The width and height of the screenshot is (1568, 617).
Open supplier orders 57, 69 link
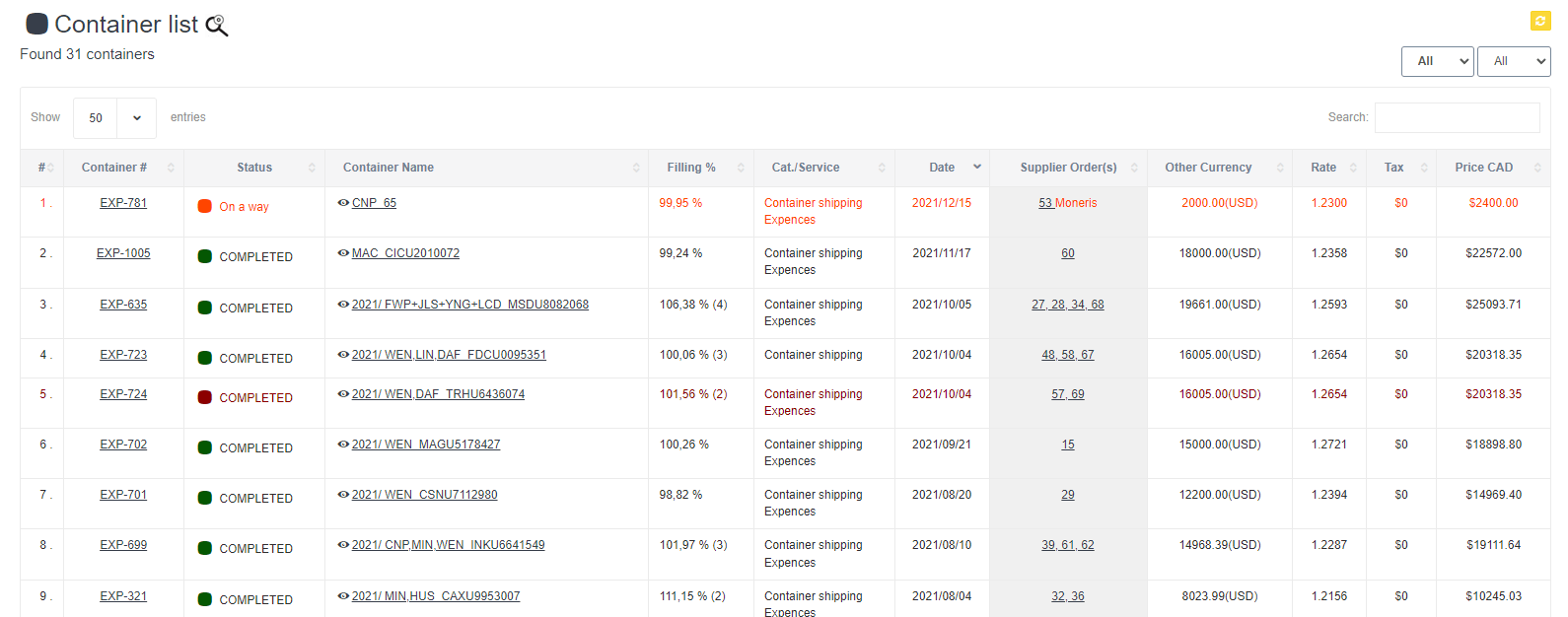coord(1068,394)
